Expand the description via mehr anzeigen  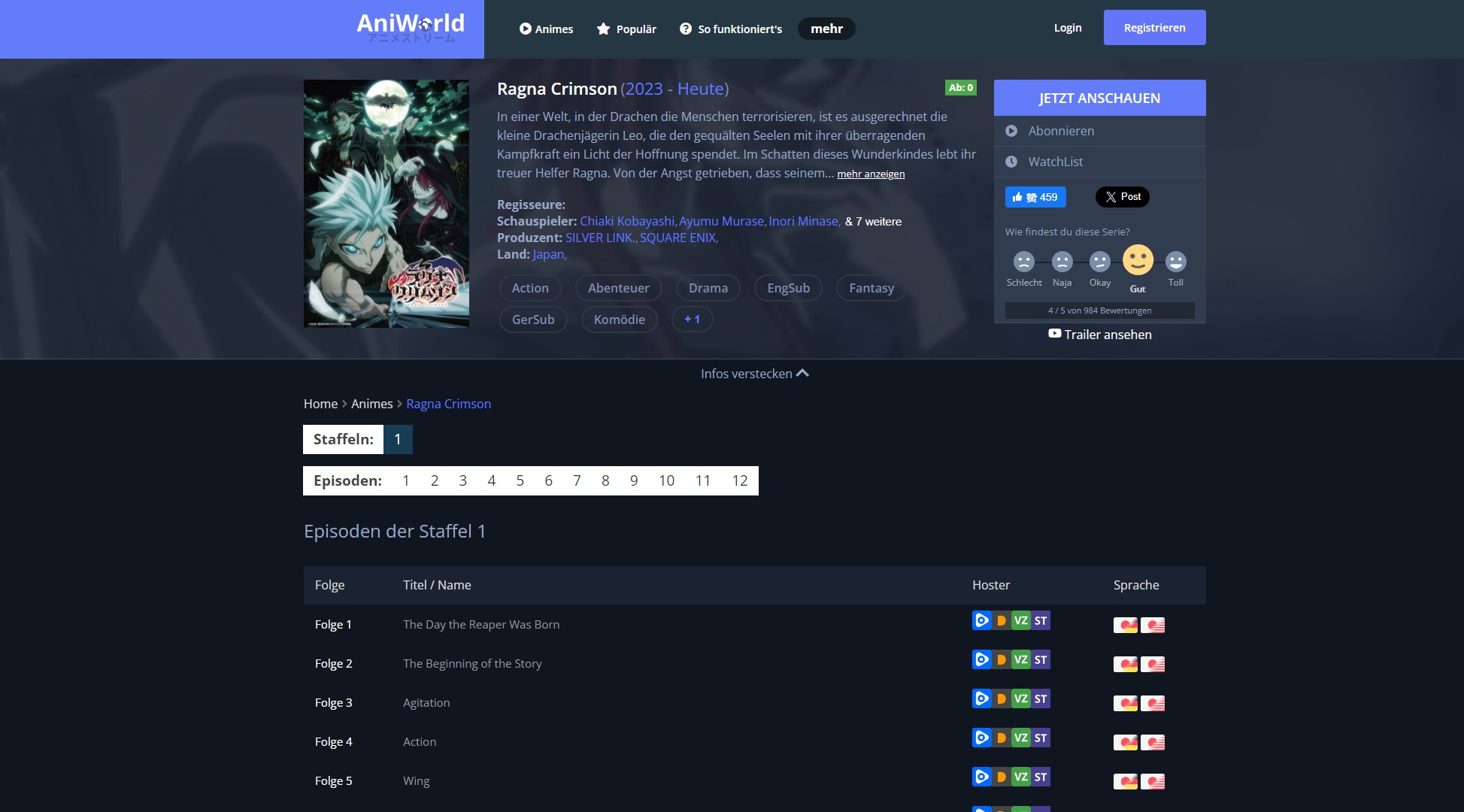pyautogui.click(x=871, y=174)
